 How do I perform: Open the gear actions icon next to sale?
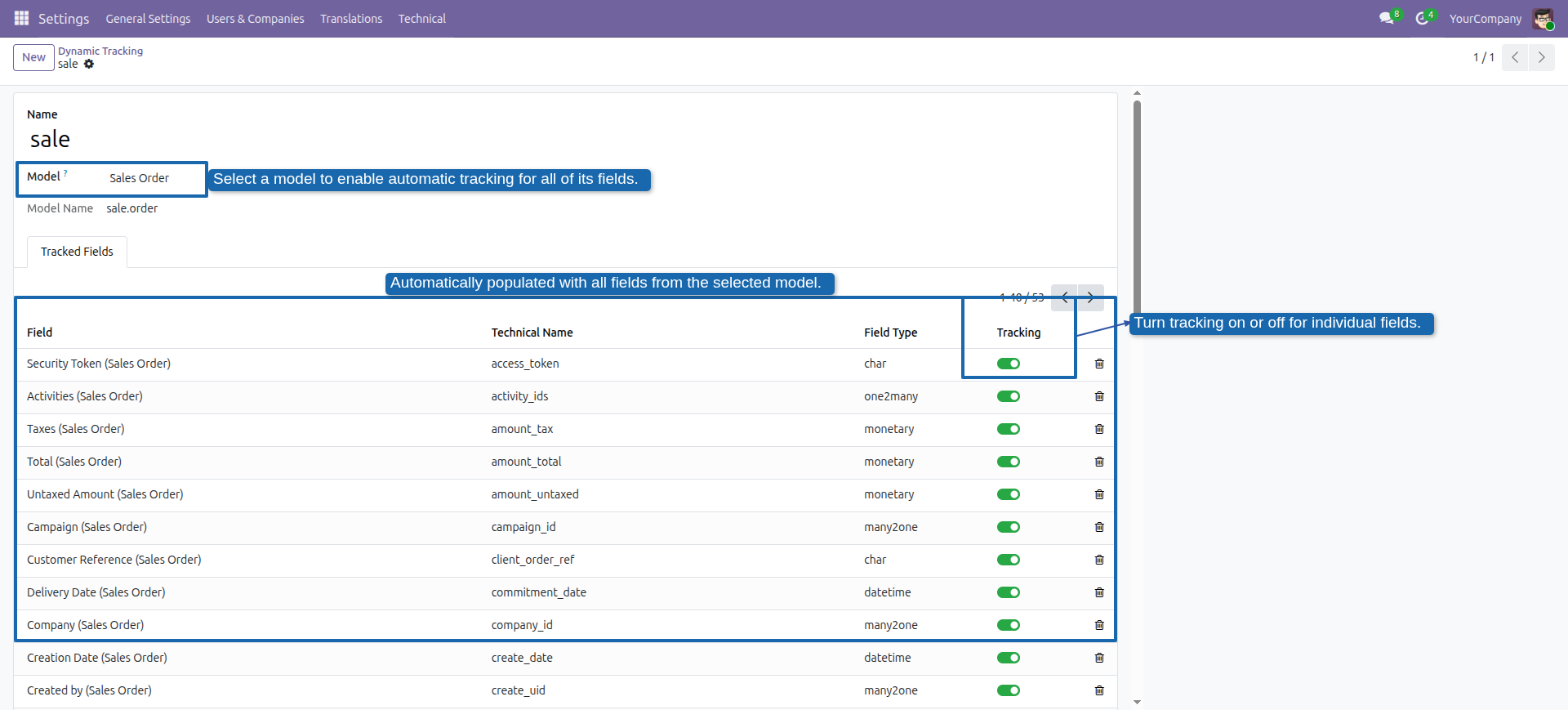click(89, 64)
